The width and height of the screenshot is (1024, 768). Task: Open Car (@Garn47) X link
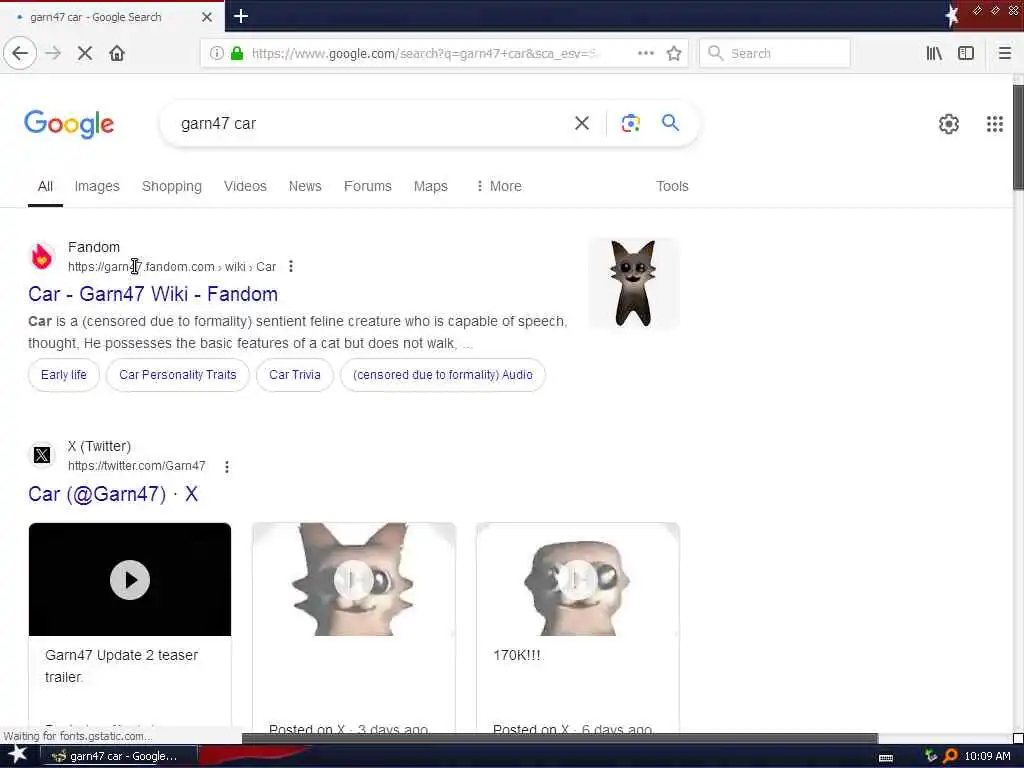pos(113,494)
